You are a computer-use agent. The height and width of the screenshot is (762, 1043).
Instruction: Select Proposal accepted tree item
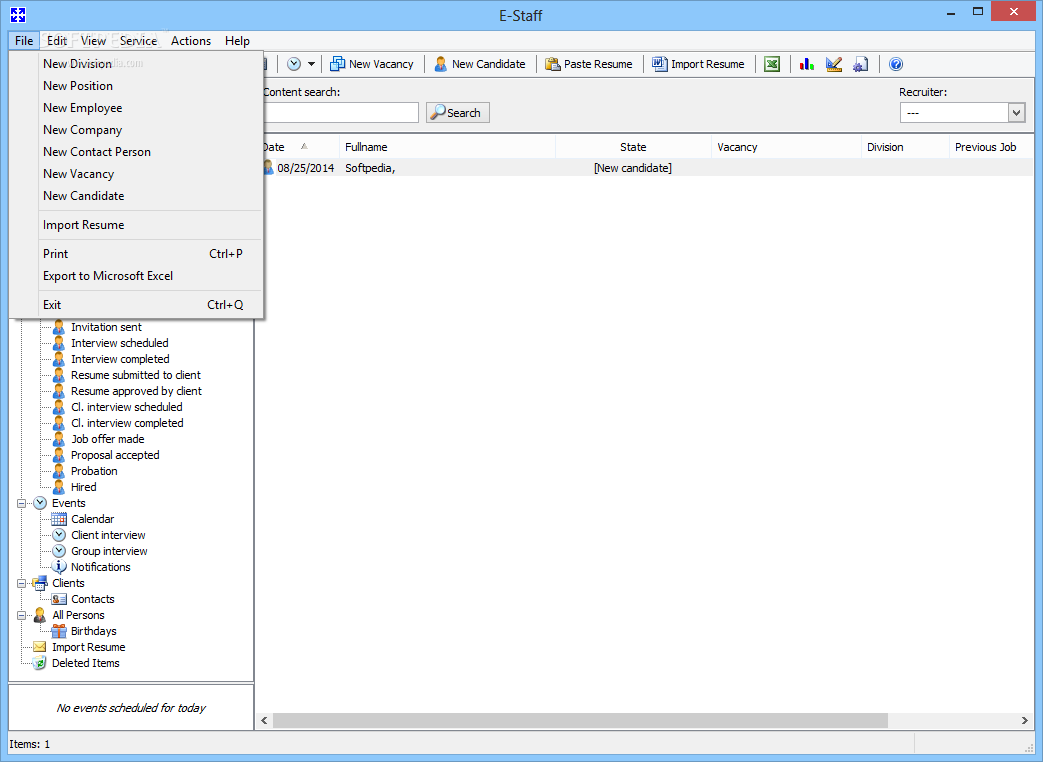[115, 455]
